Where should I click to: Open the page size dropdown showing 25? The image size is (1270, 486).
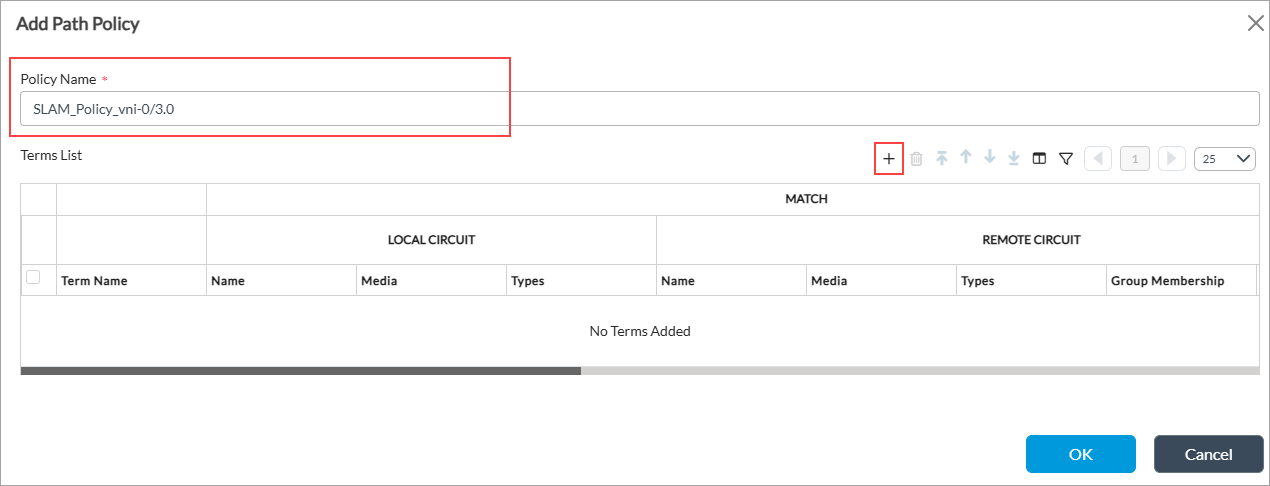point(1225,158)
